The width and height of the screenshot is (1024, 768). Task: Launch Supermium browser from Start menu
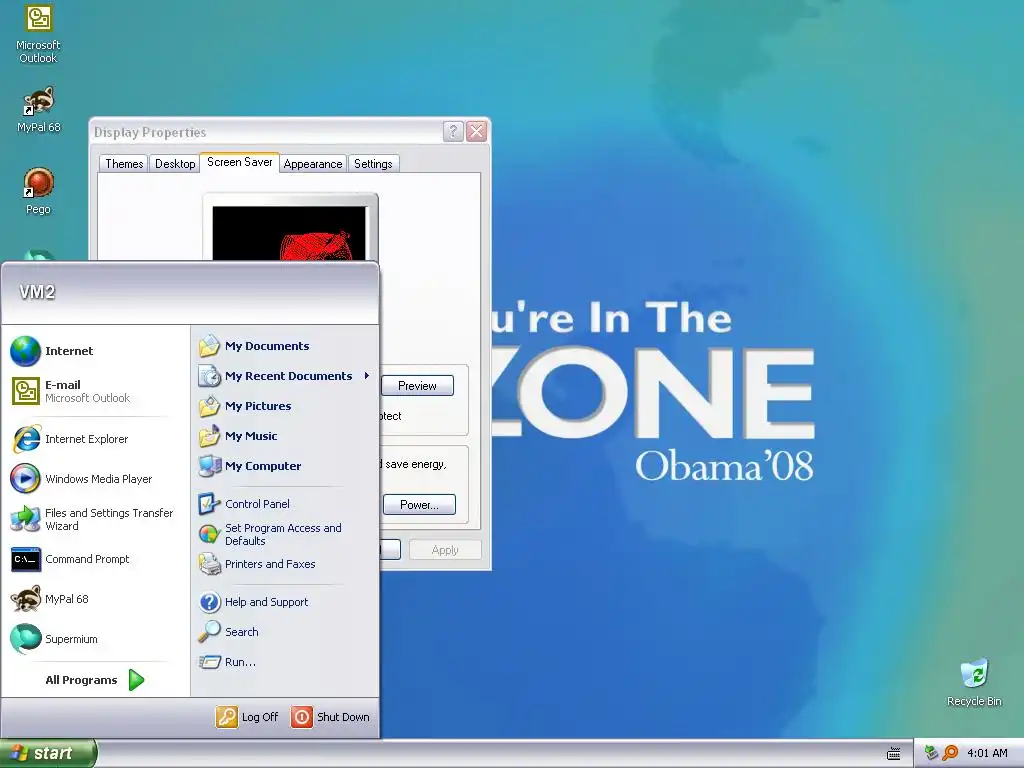95,639
